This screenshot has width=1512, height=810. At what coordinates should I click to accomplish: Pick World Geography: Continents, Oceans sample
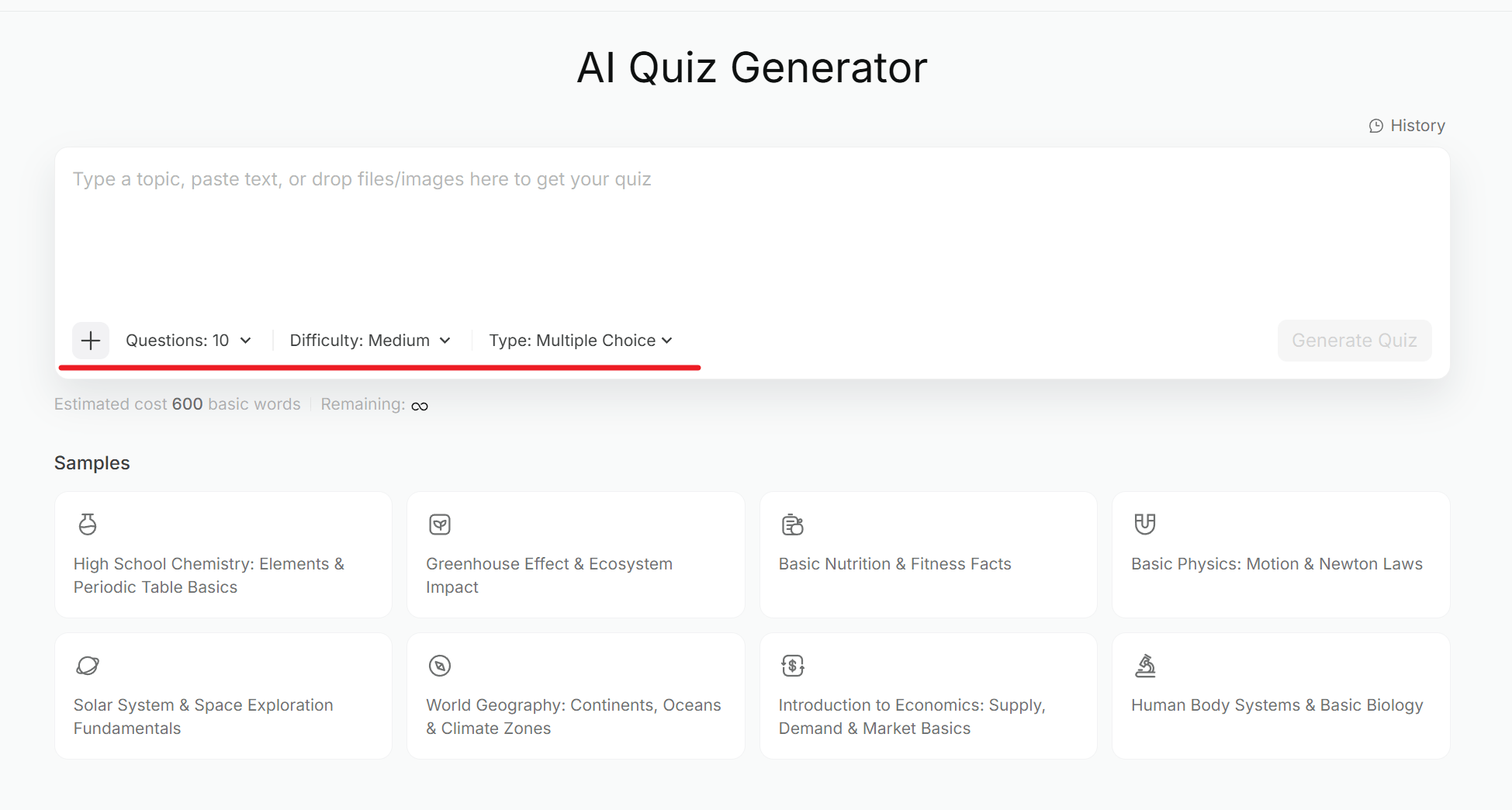(576, 696)
